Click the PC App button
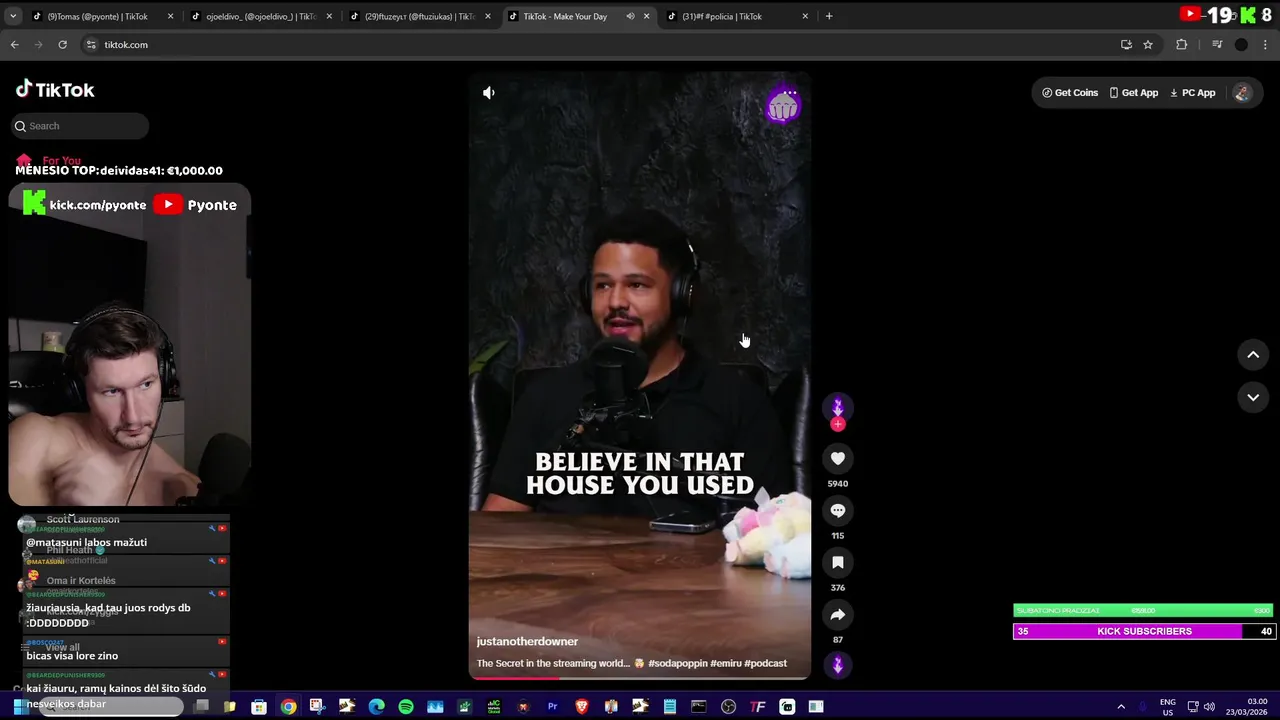The width and height of the screenshot is (1280, 720). pyautogui.click(x=1193, y=93)
